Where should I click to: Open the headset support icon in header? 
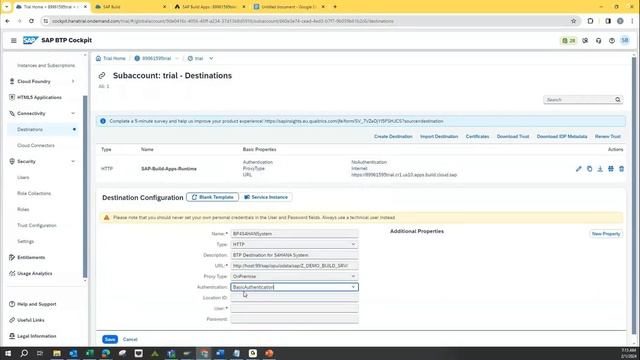pyautogui.click(x=598, y=40)
